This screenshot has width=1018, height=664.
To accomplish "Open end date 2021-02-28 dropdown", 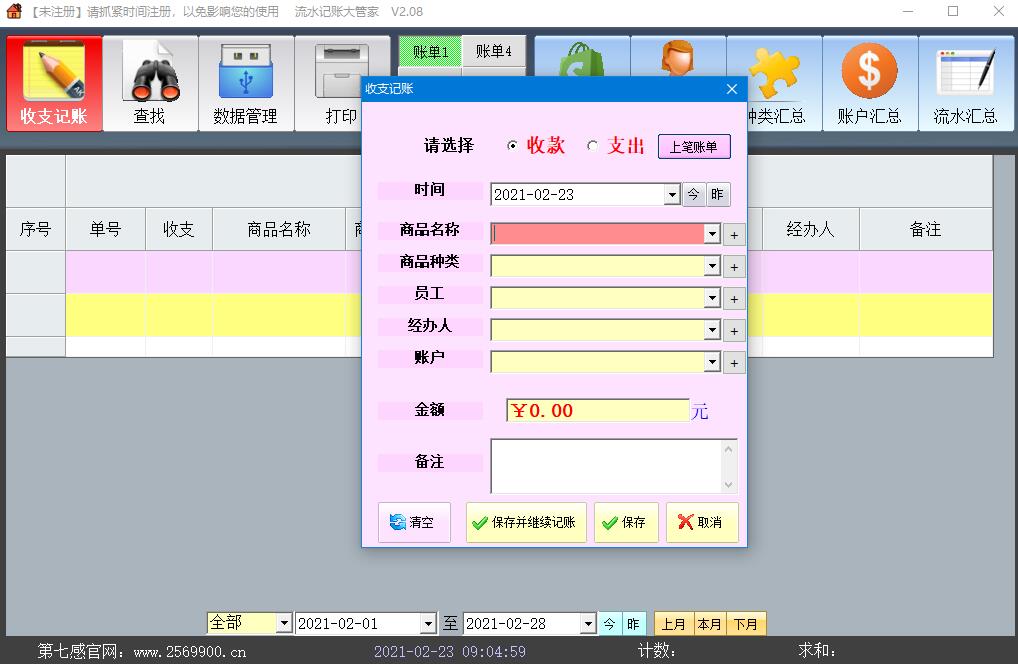I will (588, 624).
